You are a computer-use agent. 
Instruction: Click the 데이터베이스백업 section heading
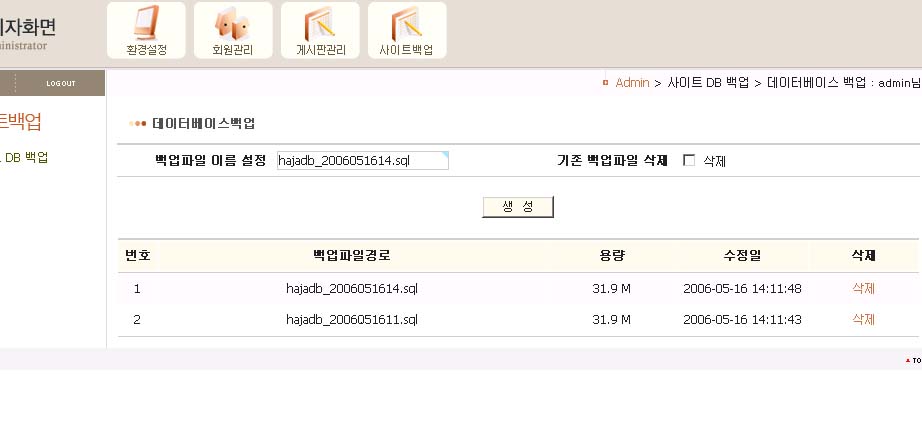tap(203, 123)
